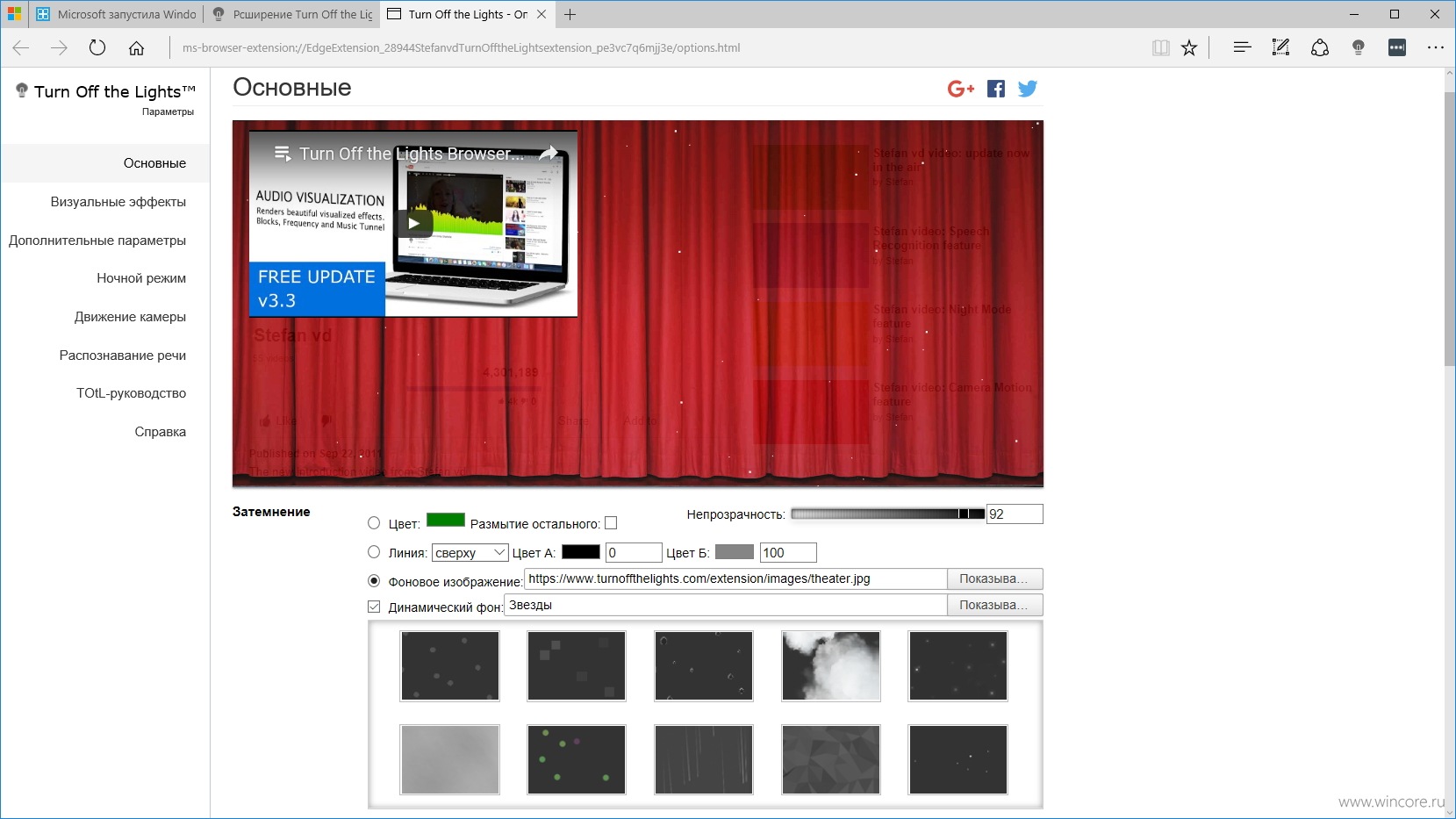Play the video preview with the play button
Screen dimensions: 1456x819
[414, 223]
